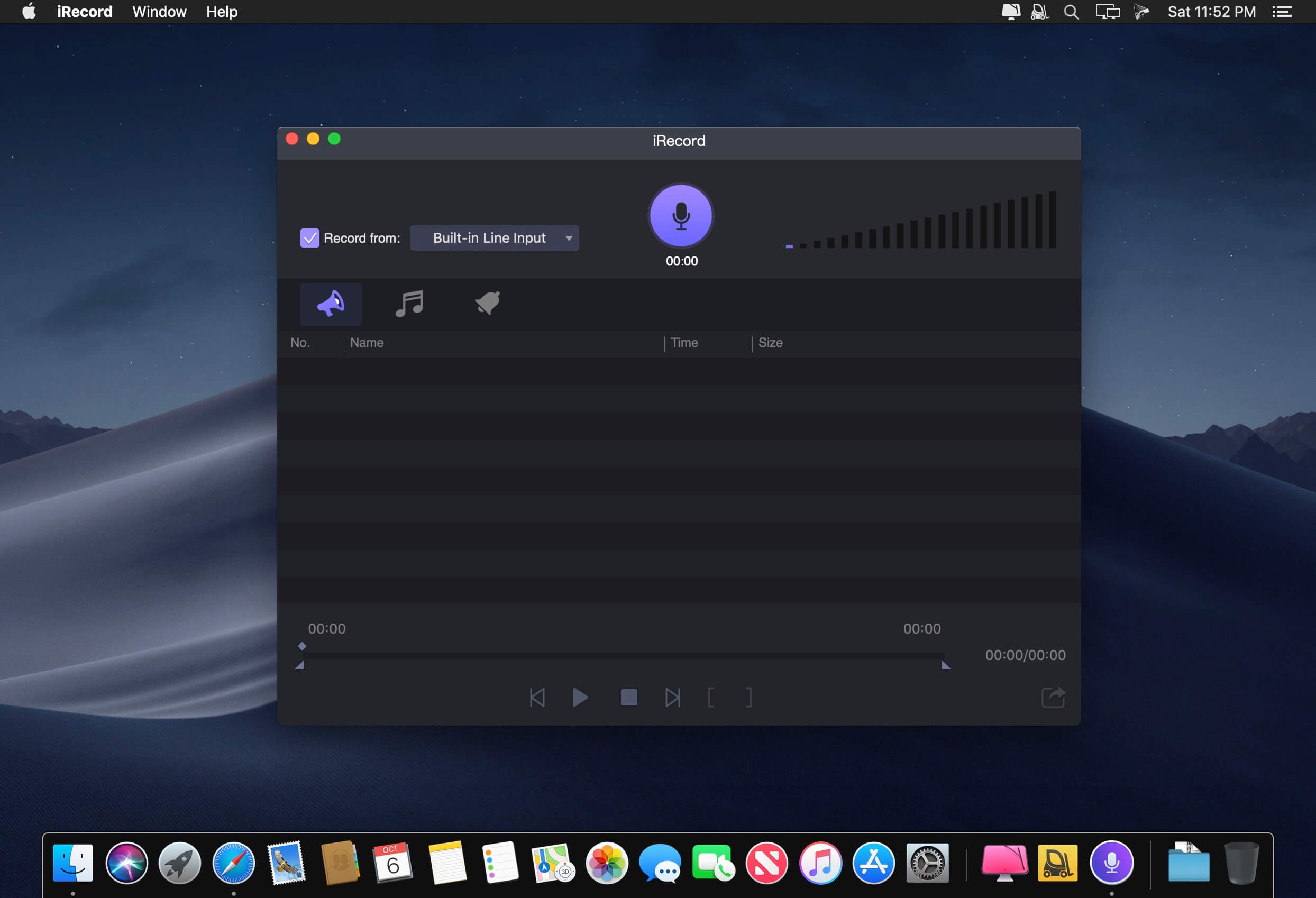Click the input level meter bars
This screenshot has height=898, width=1316.
click(921, 219)
